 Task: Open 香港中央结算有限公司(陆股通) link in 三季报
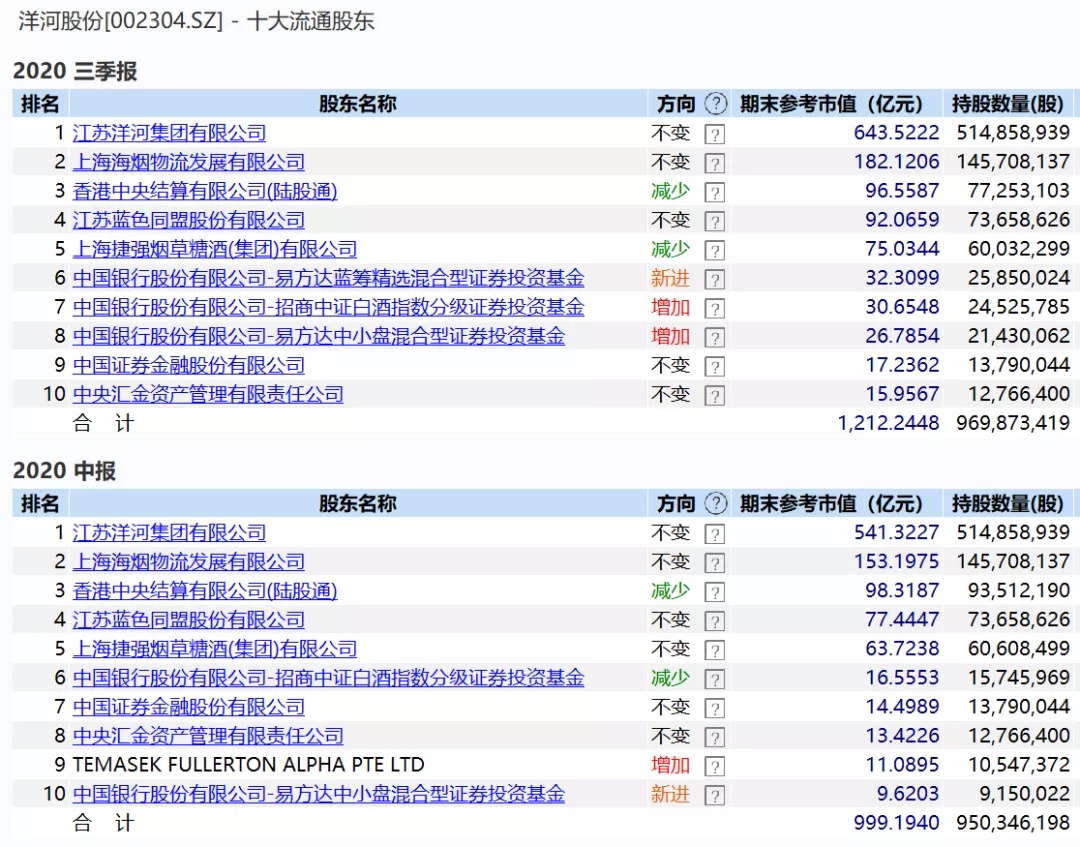click(x=205, y=190)
